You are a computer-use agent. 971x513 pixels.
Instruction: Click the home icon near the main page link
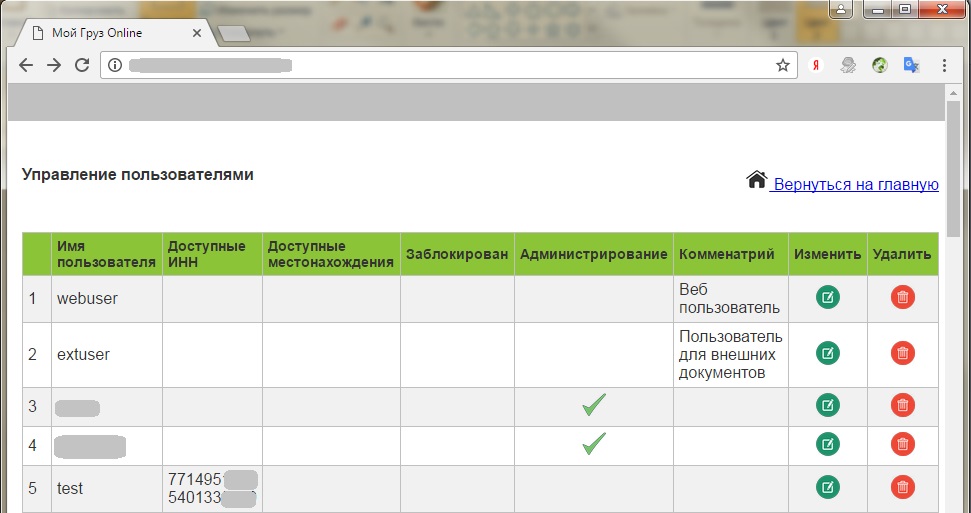click(x=756, y=180)
